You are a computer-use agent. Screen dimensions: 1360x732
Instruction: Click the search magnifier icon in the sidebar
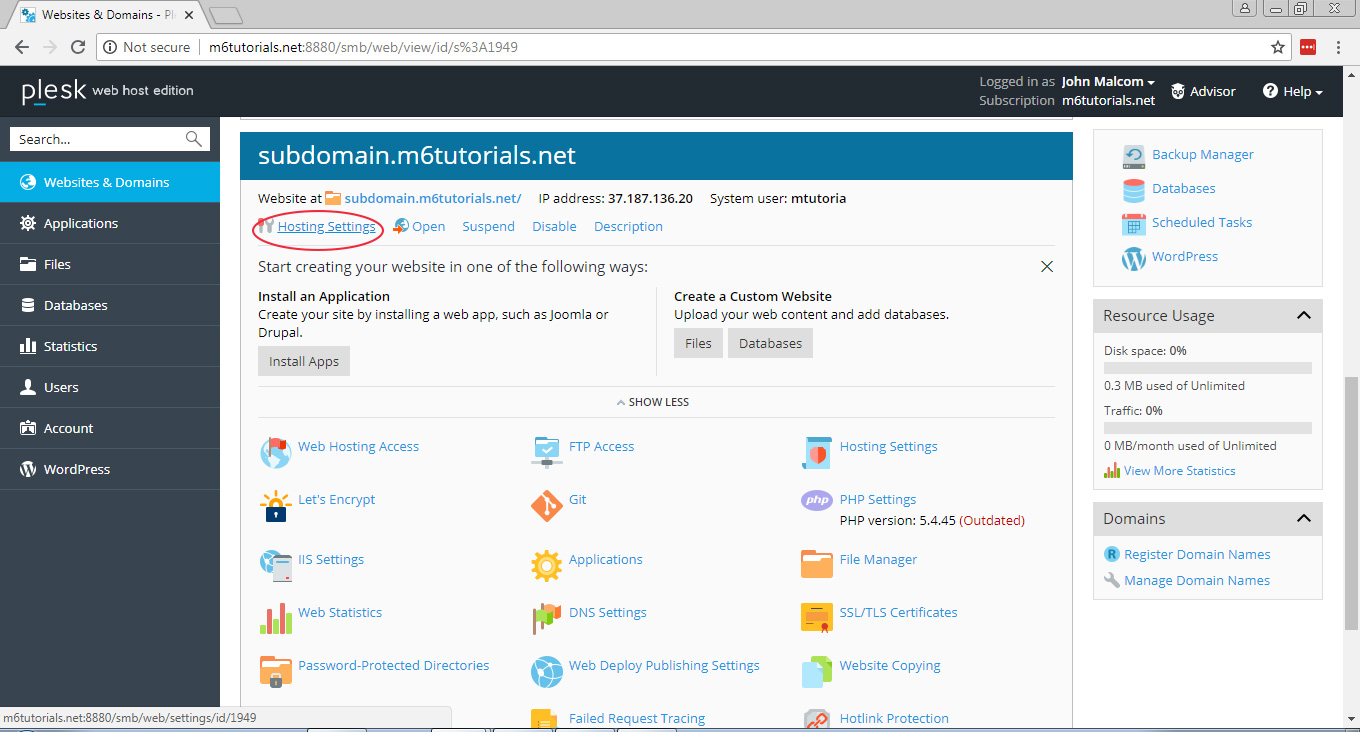click(x=194, y=139)
